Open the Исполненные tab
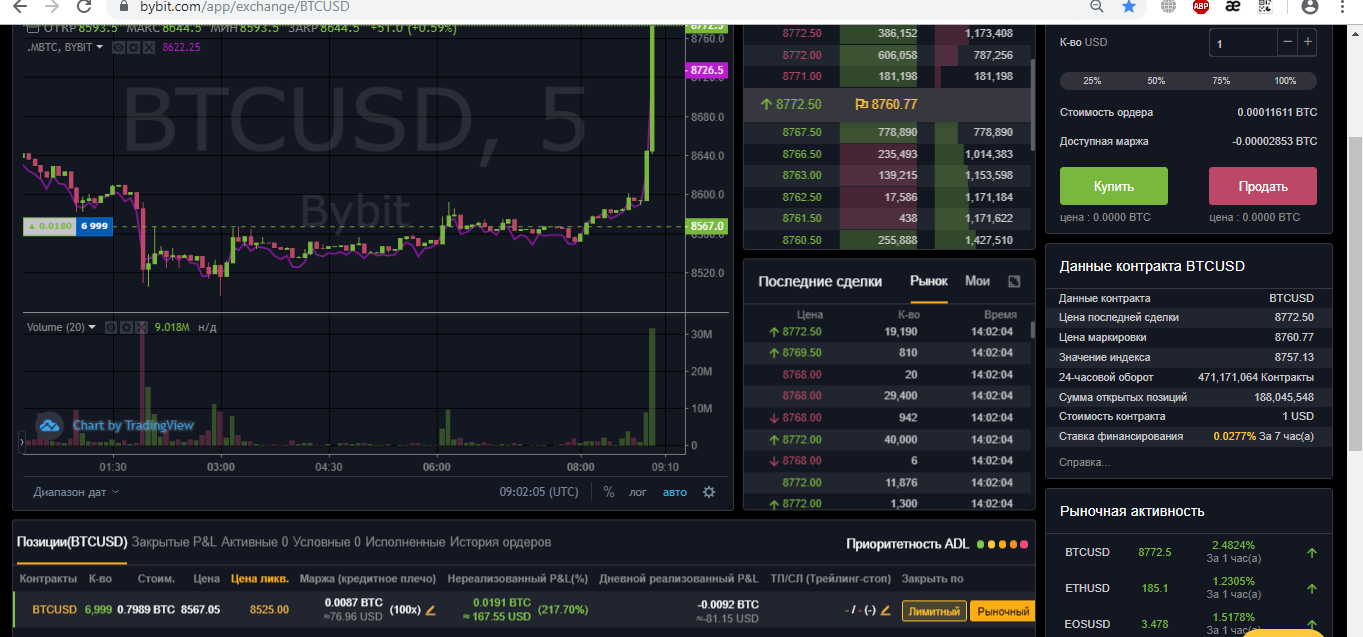 click(x=405, y=542)
